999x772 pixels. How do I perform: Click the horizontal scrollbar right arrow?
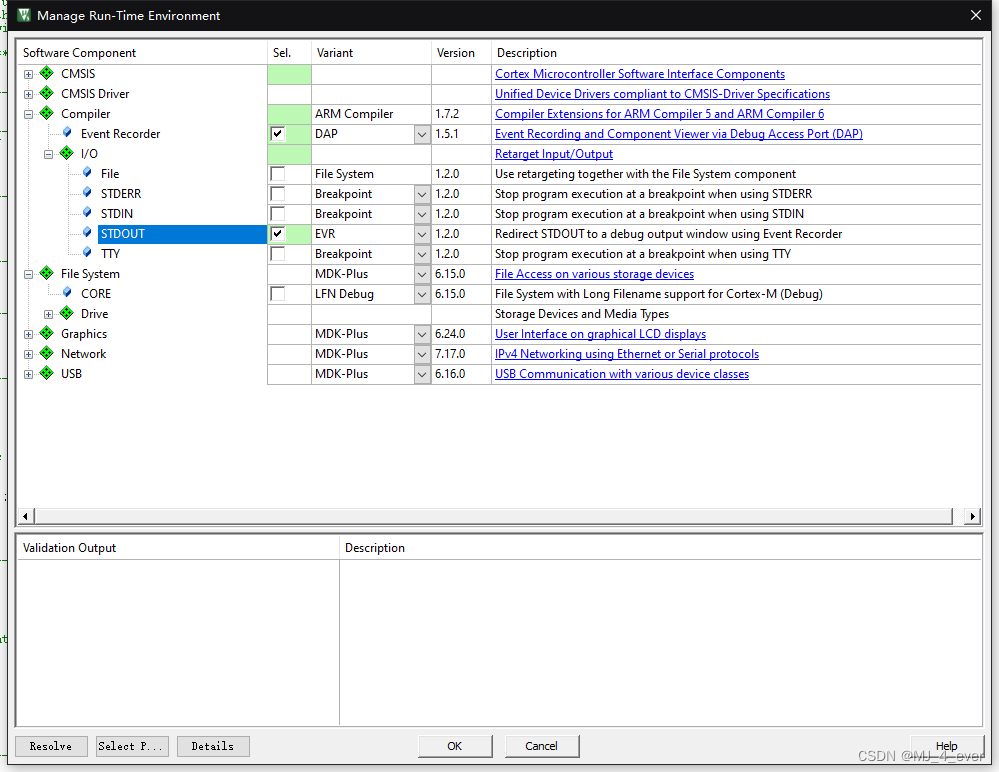pos(972,516)
